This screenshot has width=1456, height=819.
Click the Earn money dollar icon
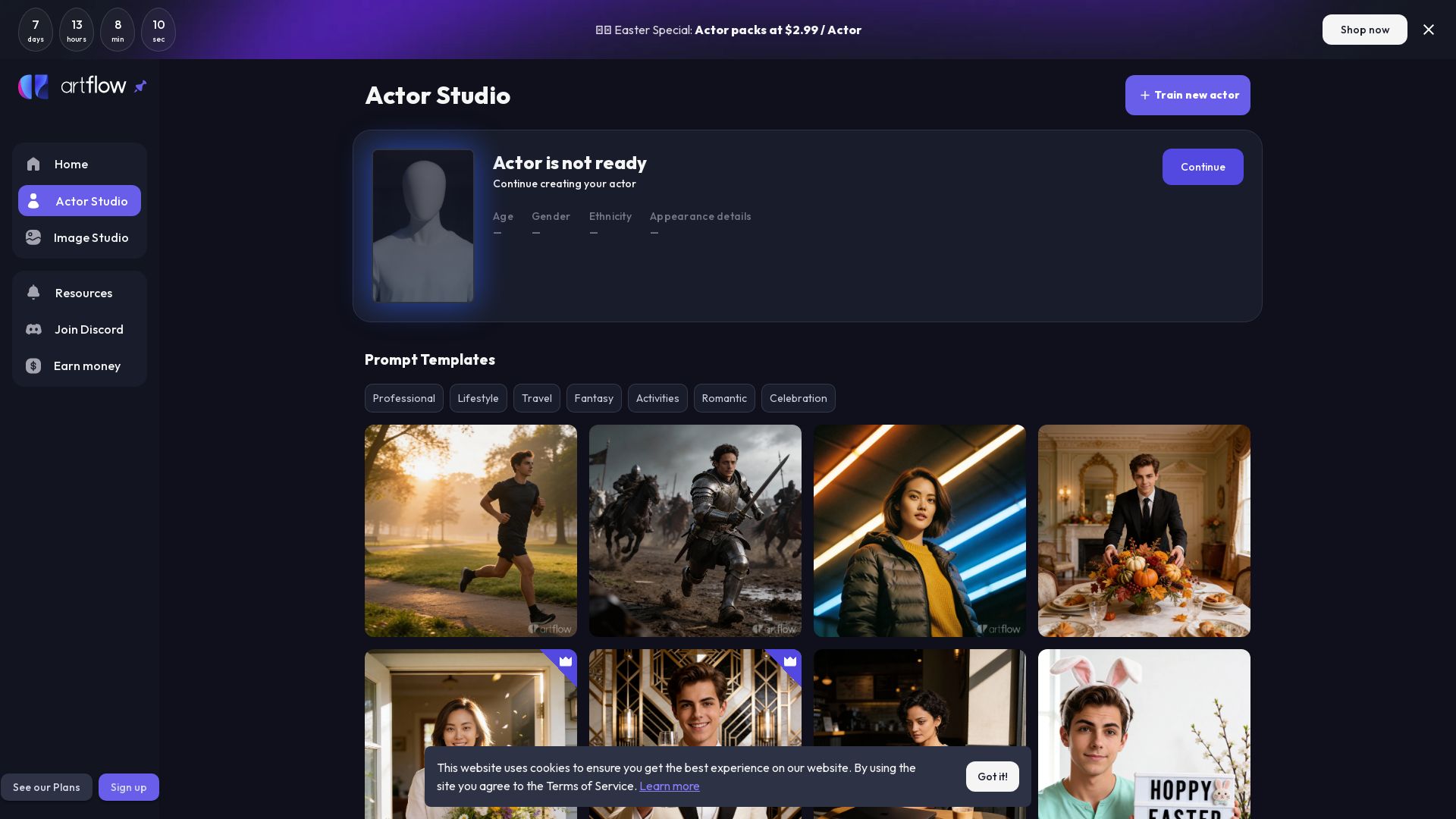[33, 366]
